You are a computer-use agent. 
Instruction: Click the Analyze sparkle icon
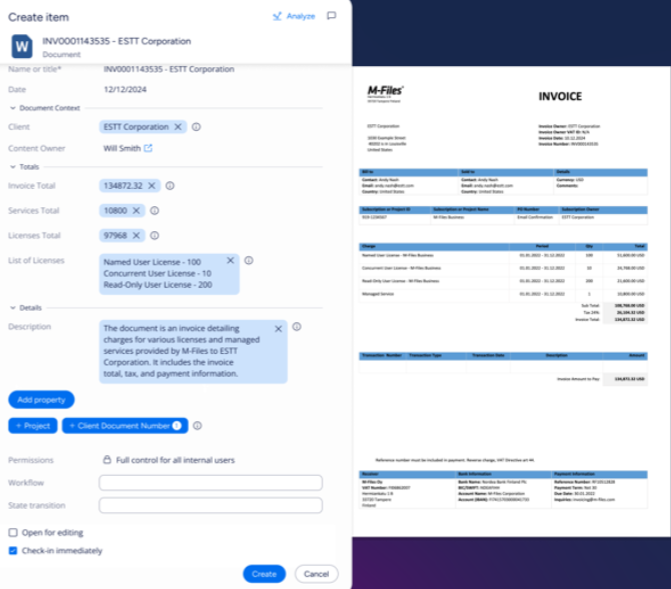tap(277, 16)
